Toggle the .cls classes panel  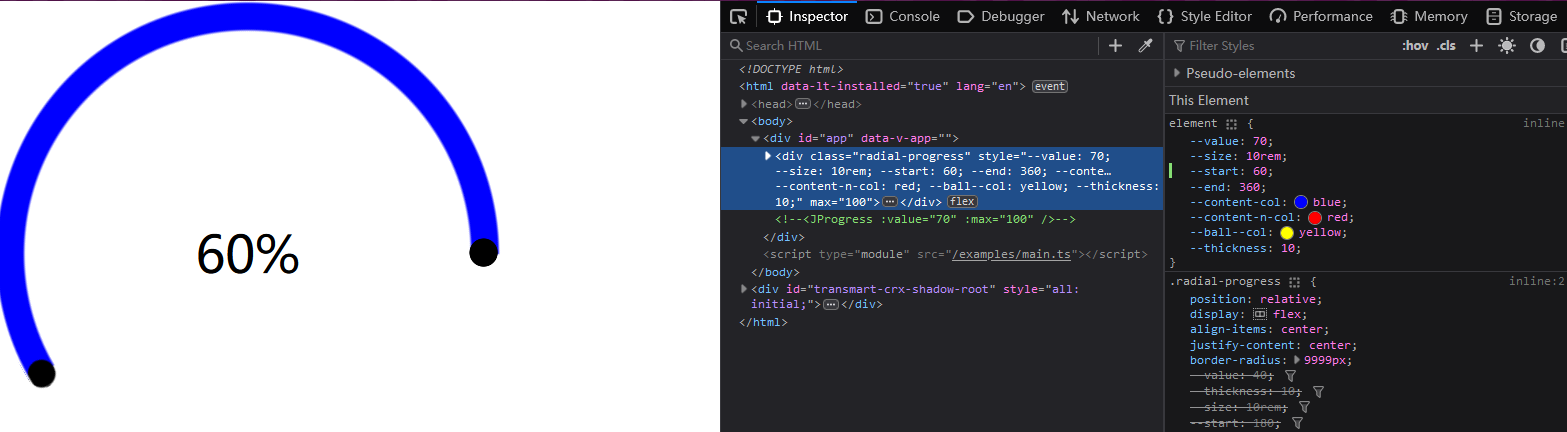(x=1446, y=45)
